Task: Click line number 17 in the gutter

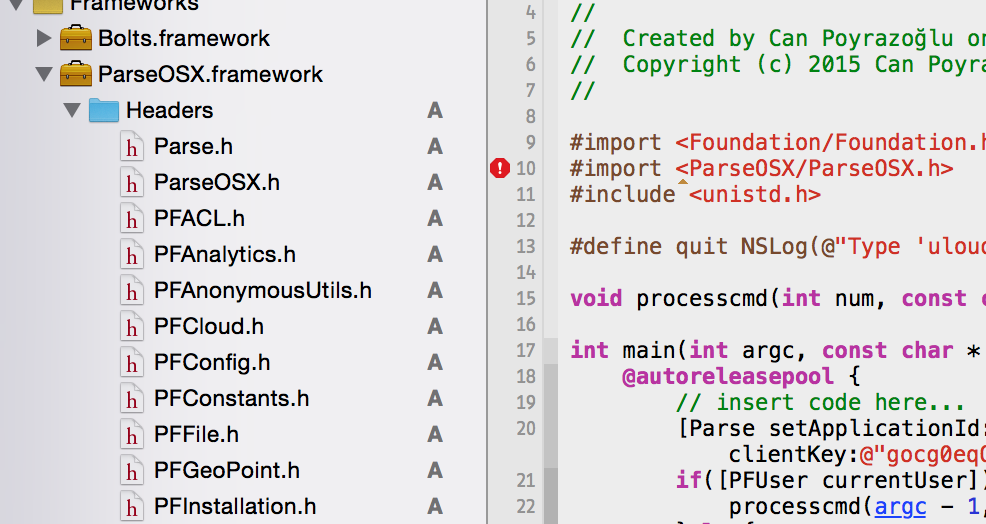Action: (526, 351)
